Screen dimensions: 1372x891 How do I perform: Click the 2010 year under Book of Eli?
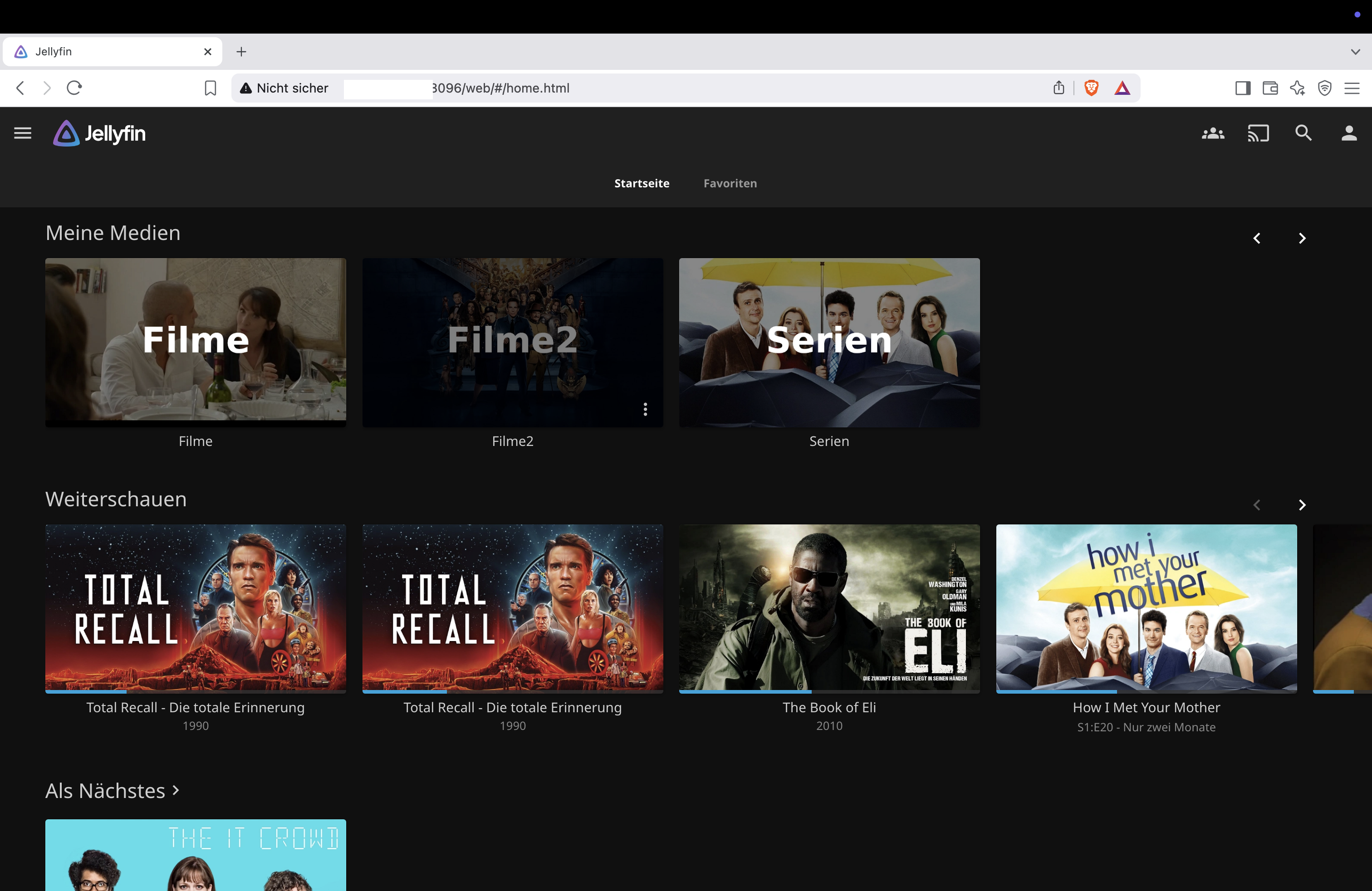[x=829, y=725]
